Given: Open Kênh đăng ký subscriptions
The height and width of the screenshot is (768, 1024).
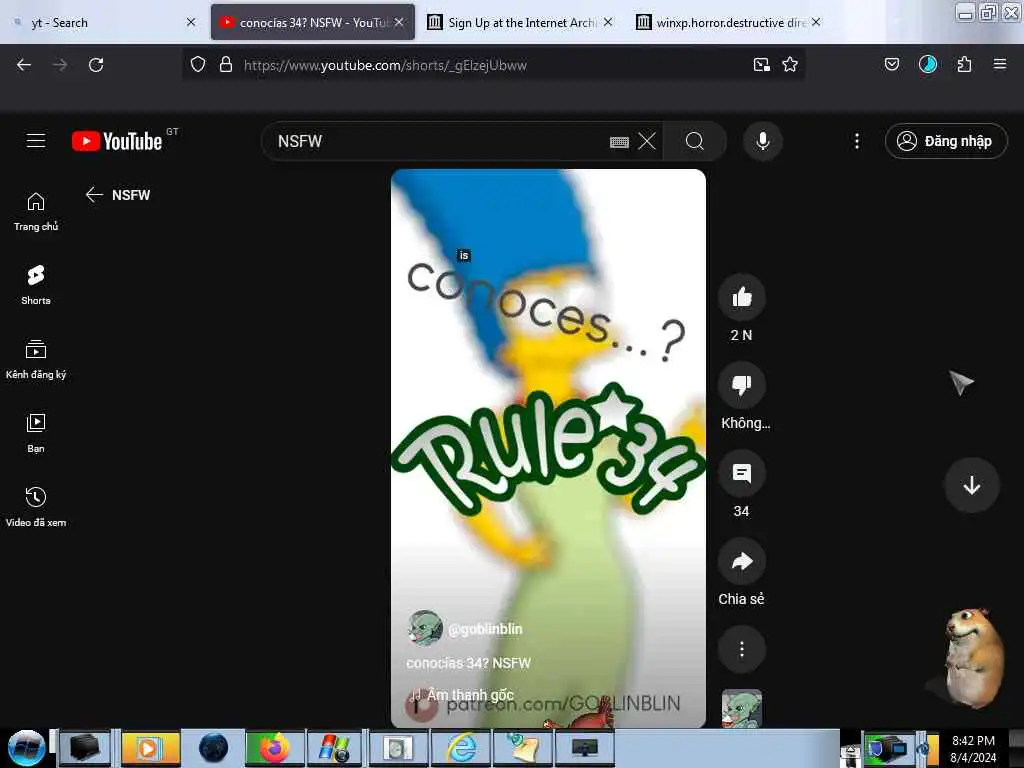Looking at the screenshot, I should [x=36, y=359].
